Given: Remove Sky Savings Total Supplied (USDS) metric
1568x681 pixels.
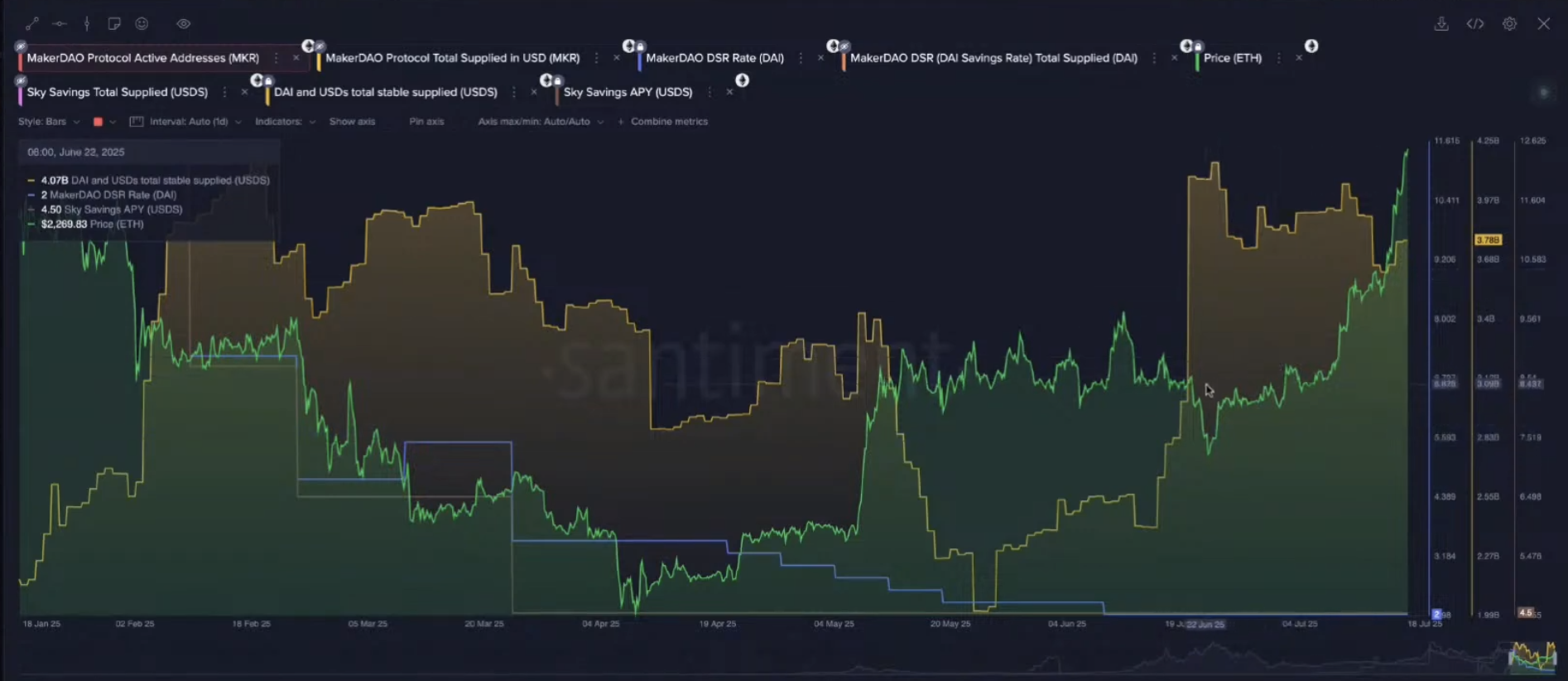Looking at the screenshot, I should click(x=244, y=92).
